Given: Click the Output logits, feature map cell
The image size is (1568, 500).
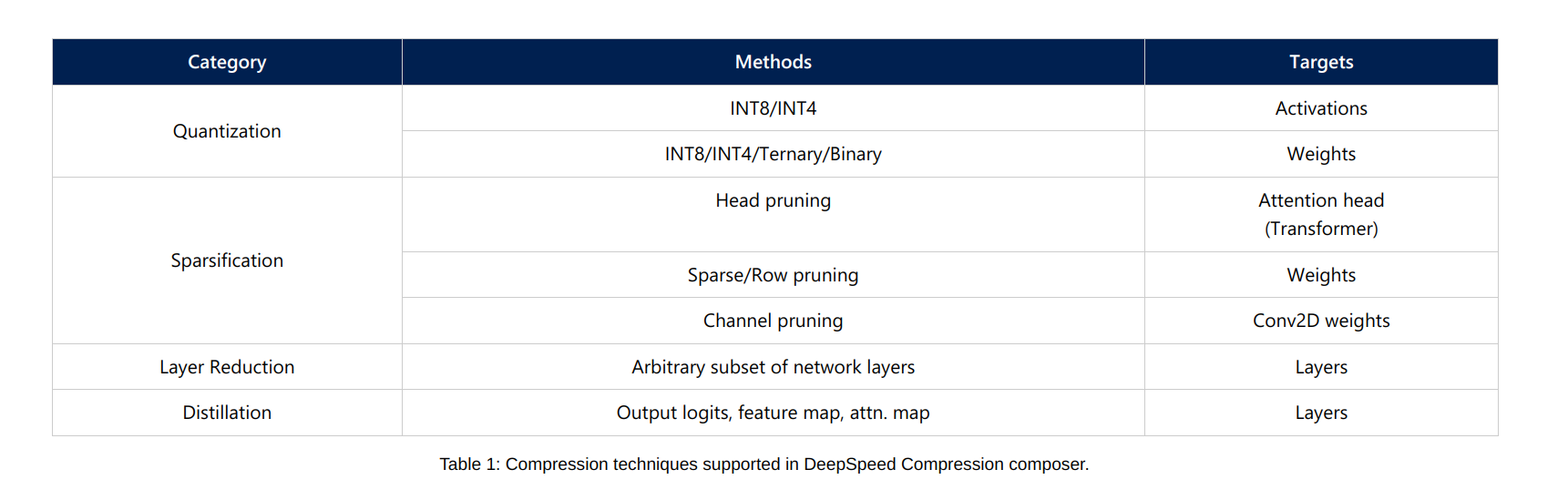Looking at the screenshot, I should click(773, 413).
